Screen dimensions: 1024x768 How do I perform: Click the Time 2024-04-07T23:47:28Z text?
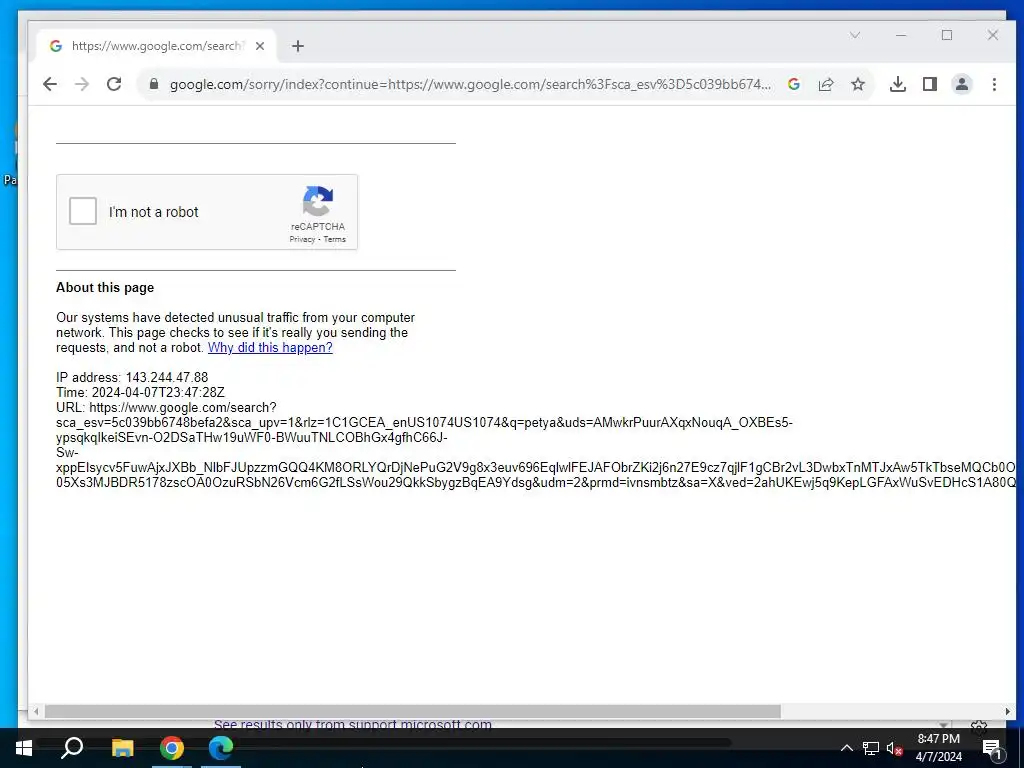(140, 392)
